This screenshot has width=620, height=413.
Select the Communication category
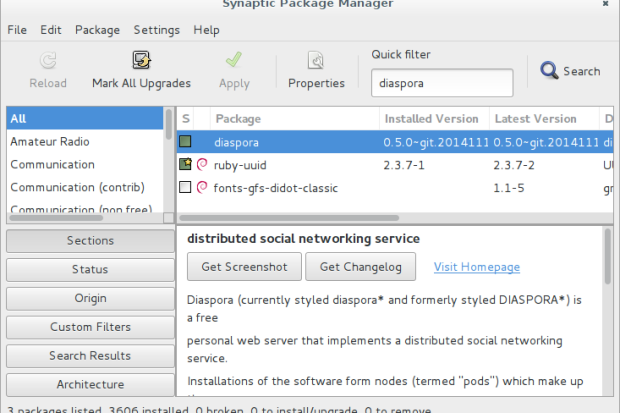pyautogui.click(x=85, y=164)
